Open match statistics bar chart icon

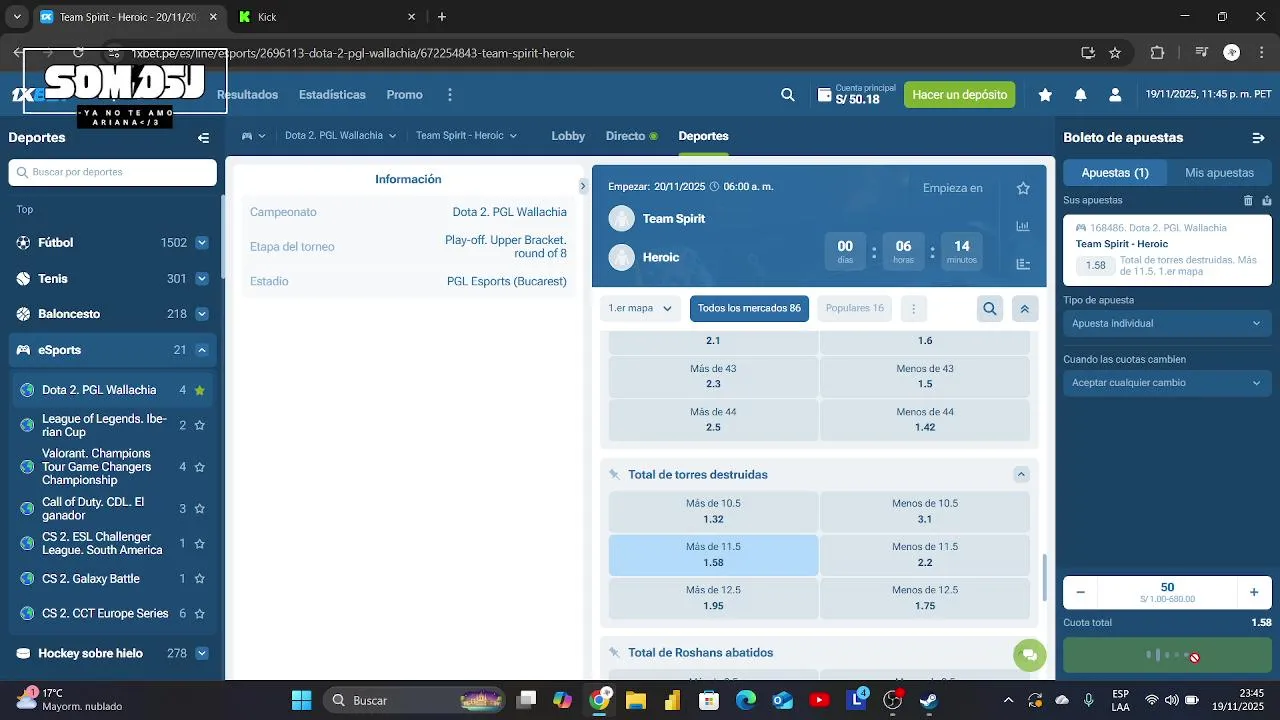pyautogui.click(x=1023, y=226)
